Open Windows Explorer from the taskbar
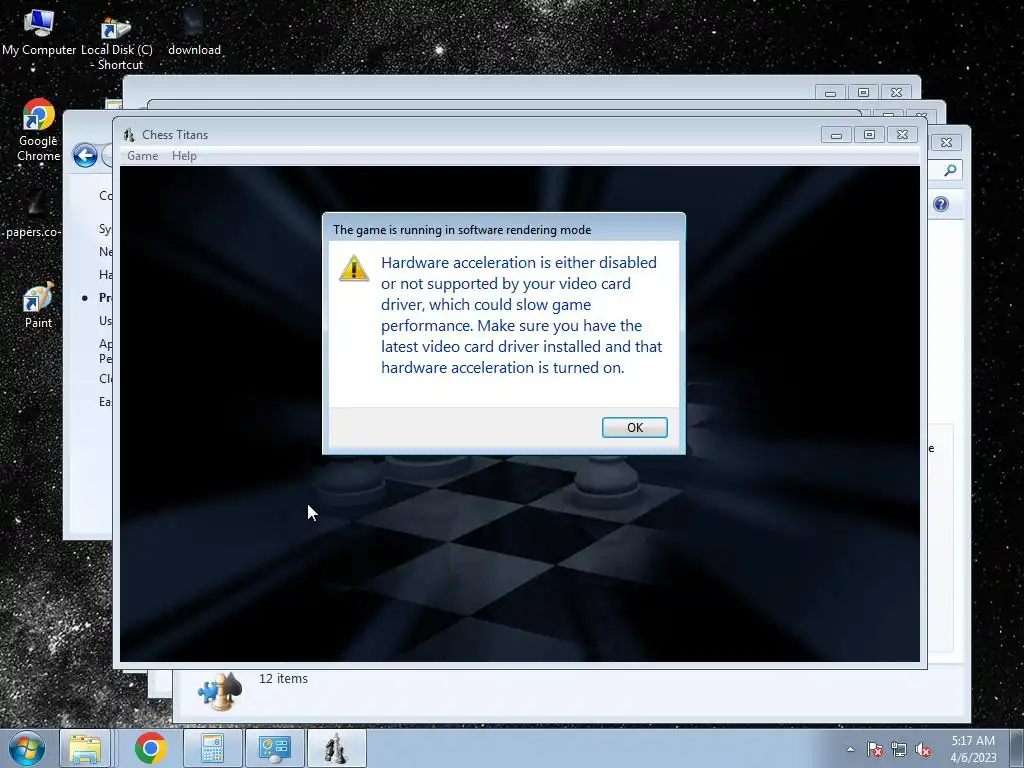 click(x=85, y=748)
